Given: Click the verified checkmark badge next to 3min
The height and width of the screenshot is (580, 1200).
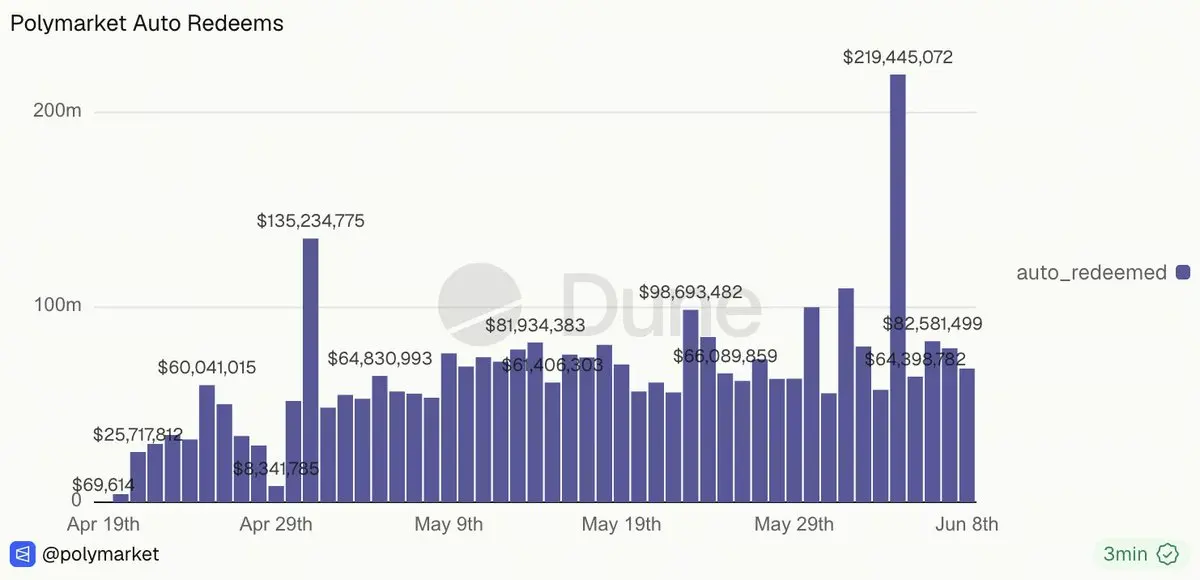Looking at the screenshot, I should 1167,554.
